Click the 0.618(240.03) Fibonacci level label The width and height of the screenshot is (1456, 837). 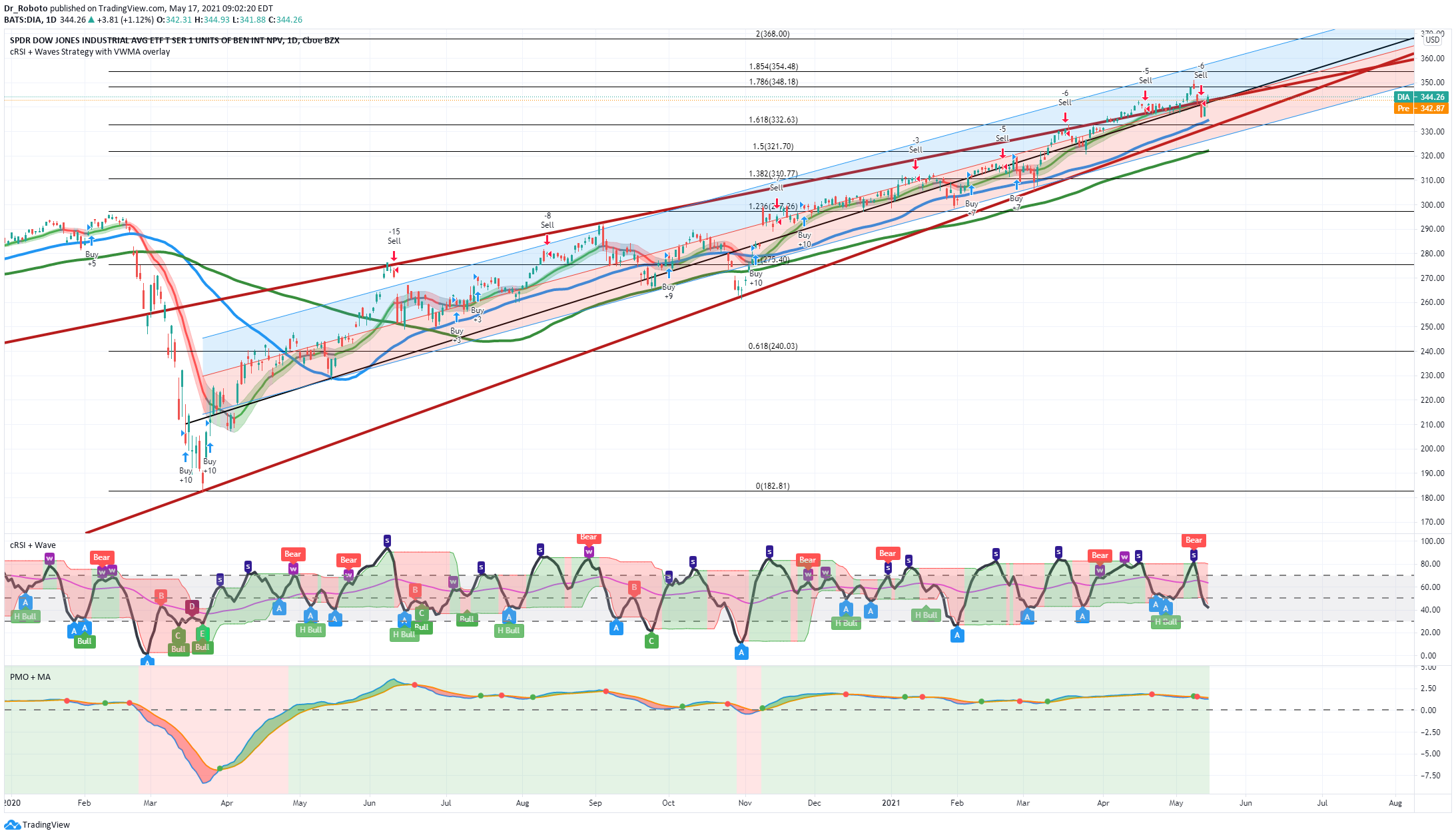point(773,346)
